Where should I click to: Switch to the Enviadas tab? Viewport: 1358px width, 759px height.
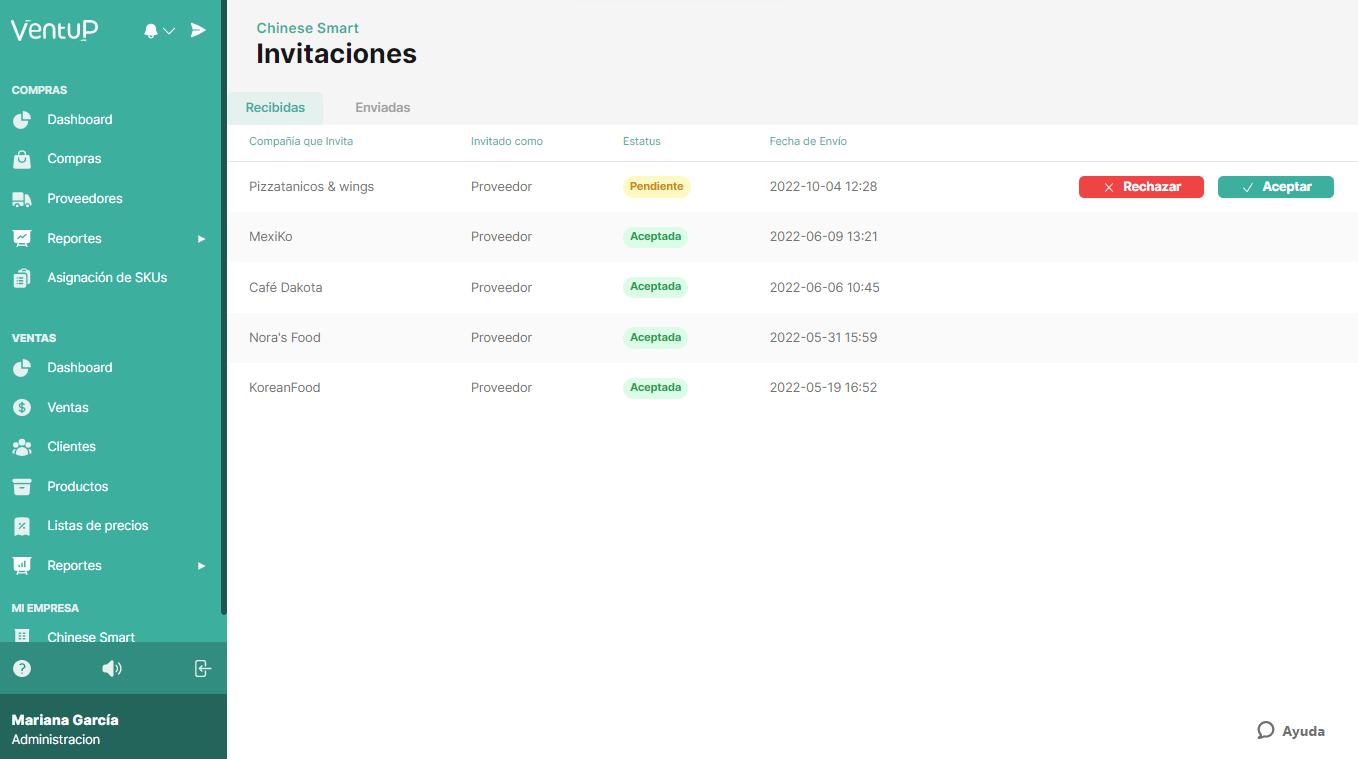coord(383,108)
